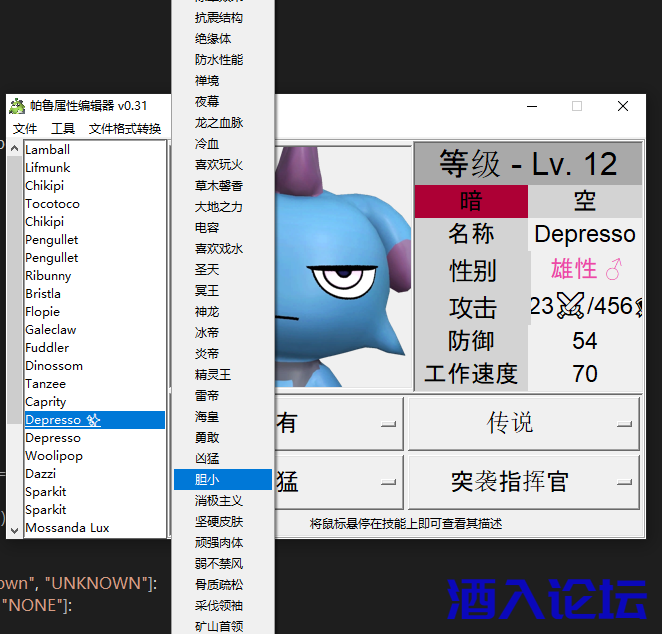
Task: Select 冰帝 skill option
Action: (x=223, y=333)
